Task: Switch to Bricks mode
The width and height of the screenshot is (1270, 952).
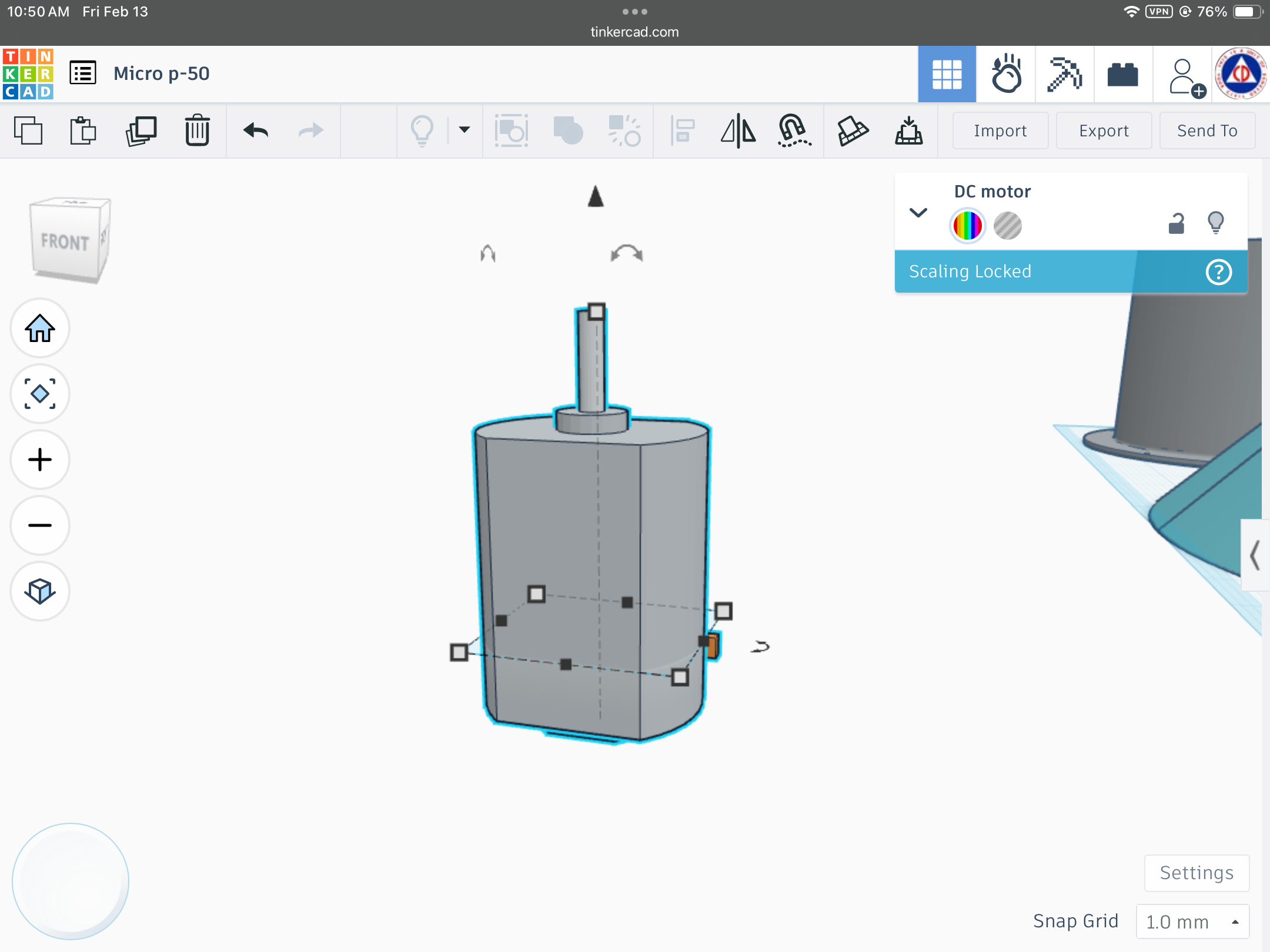Action: click(x=1123, y=74)
